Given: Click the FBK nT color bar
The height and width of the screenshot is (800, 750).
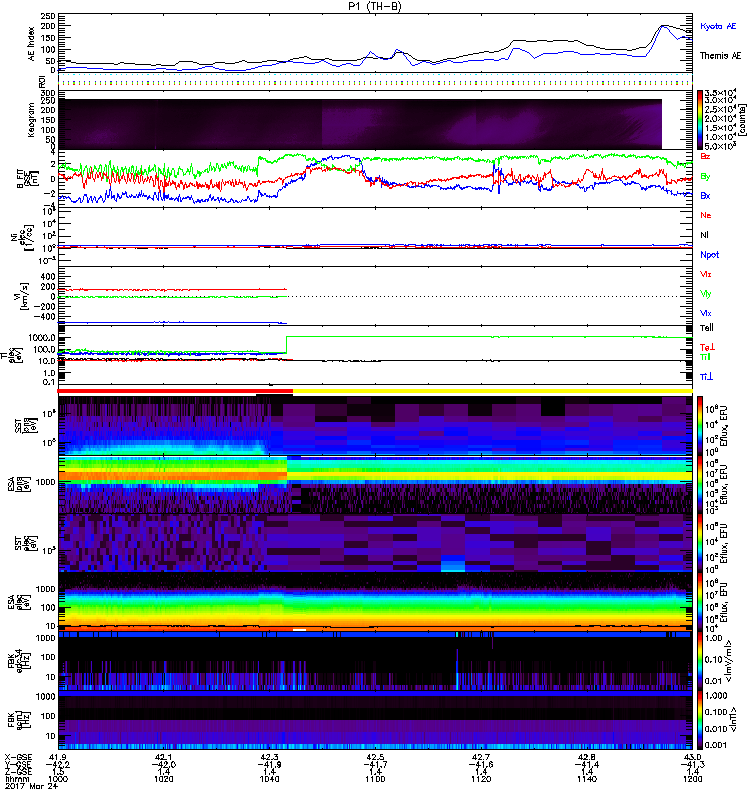Looking at the screenshot, I should pyautogui.click(x=700, y=720).
